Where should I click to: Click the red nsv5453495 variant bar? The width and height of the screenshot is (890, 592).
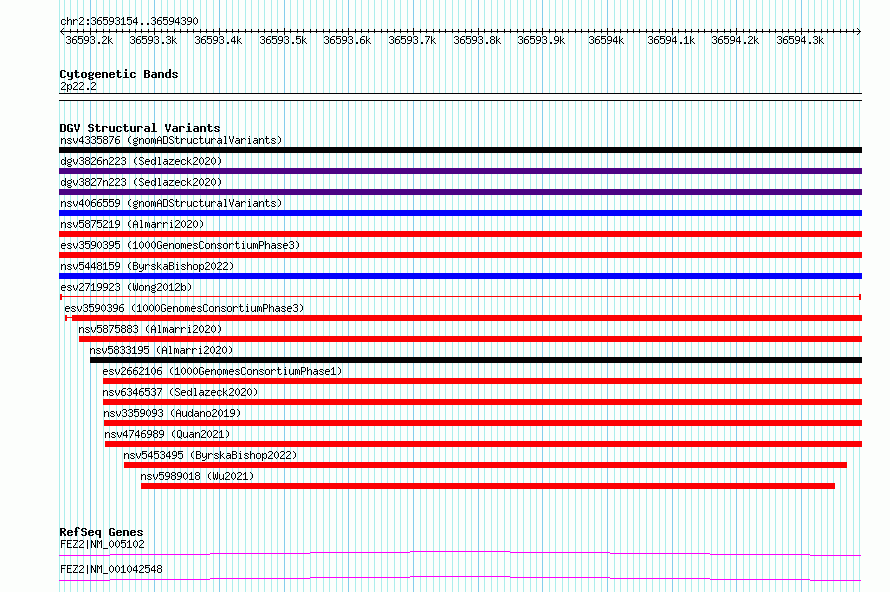485,465
